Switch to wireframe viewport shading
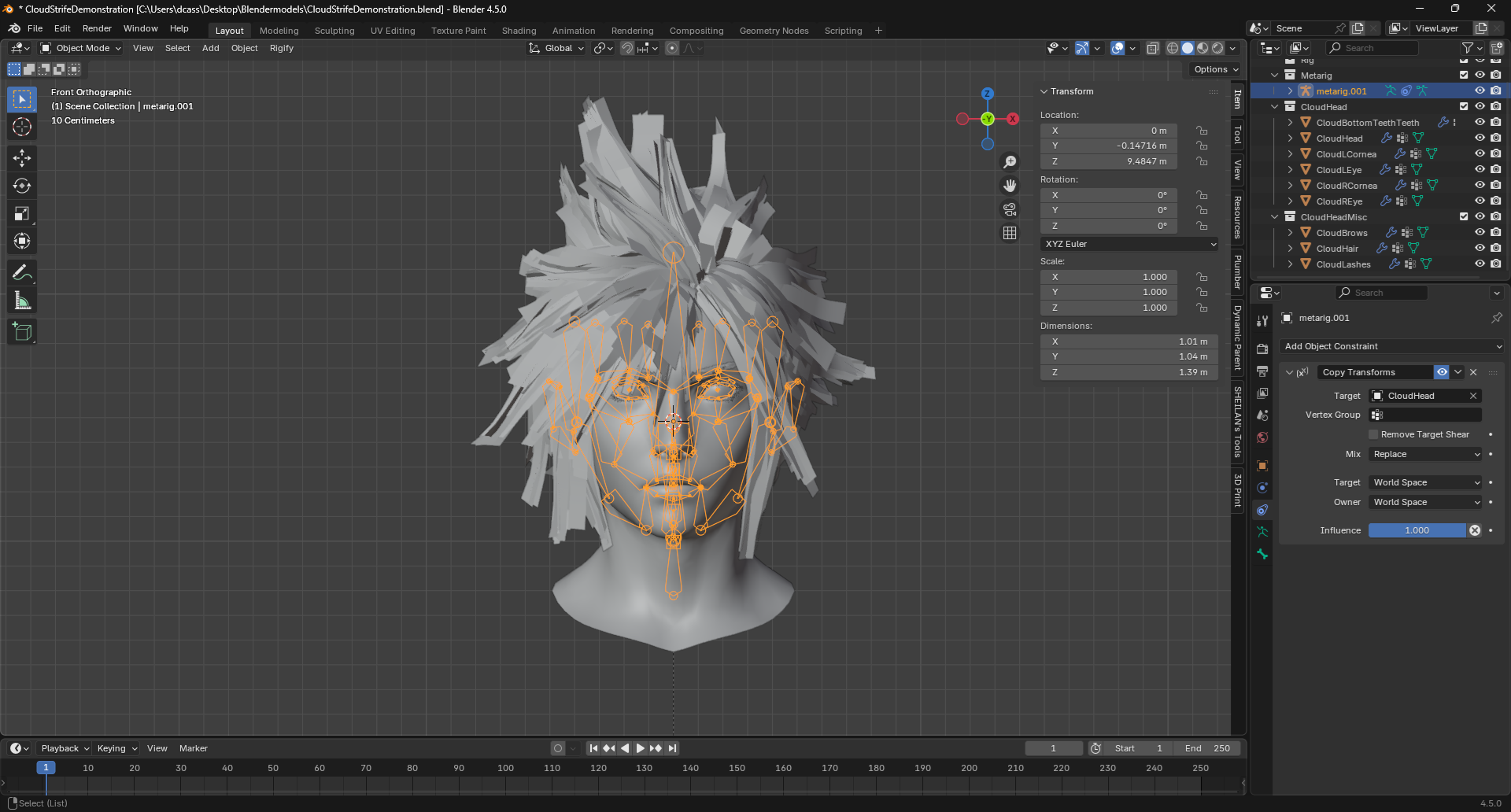Image resolution: width=1511 pixels, height=812 pixels. (1173, 48)
